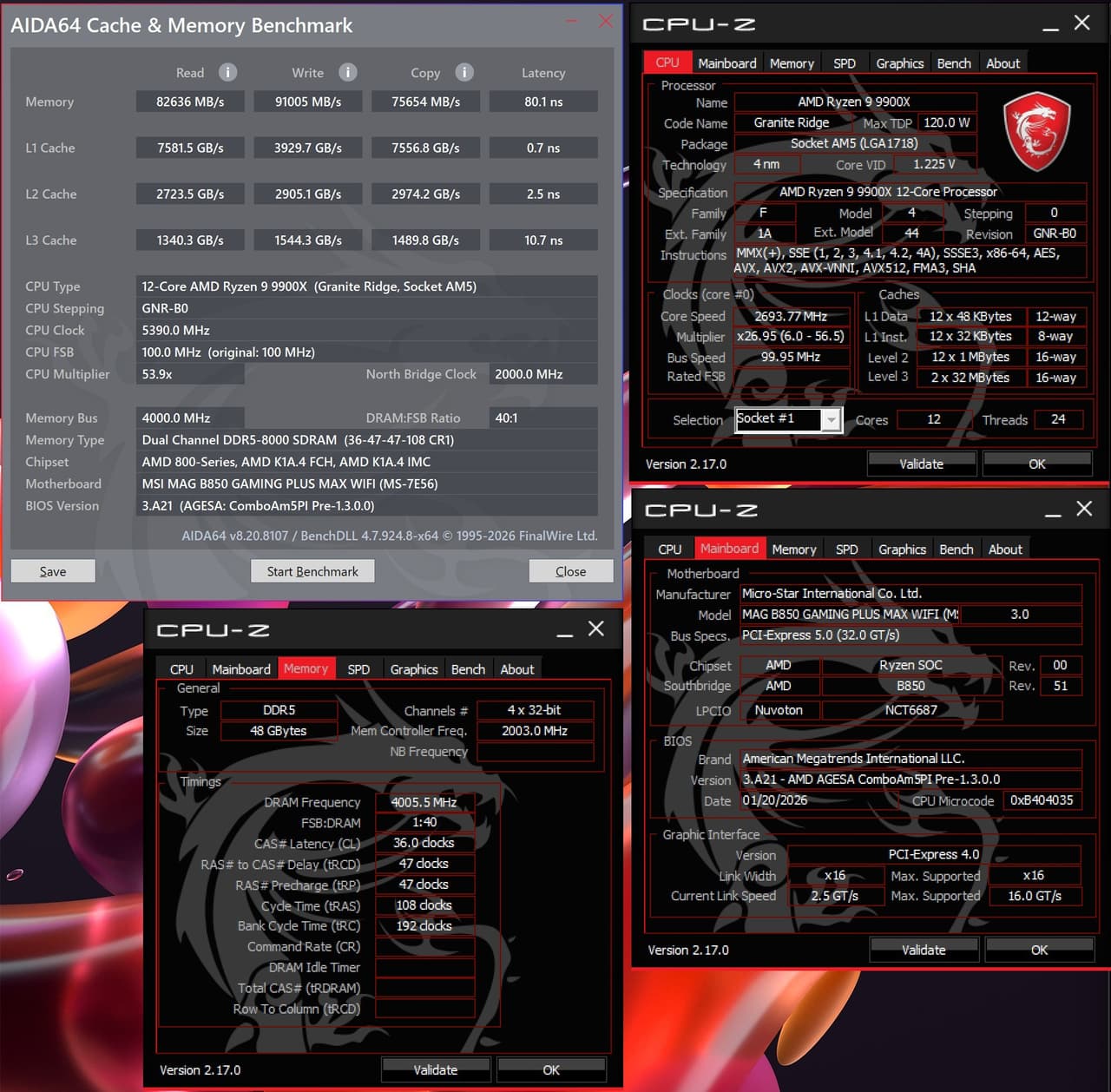Click the Code Name field Granite Ridge

coord(792,123)
